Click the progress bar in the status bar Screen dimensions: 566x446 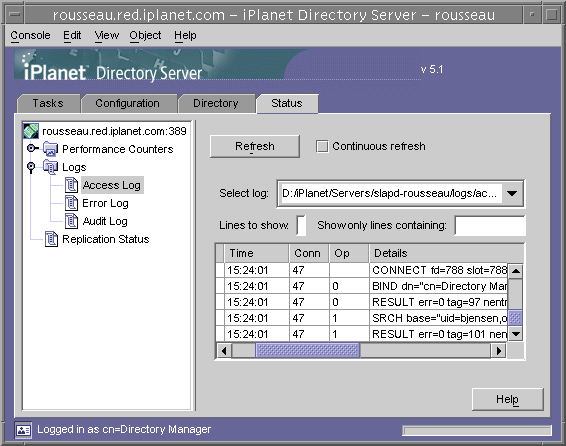477,430
